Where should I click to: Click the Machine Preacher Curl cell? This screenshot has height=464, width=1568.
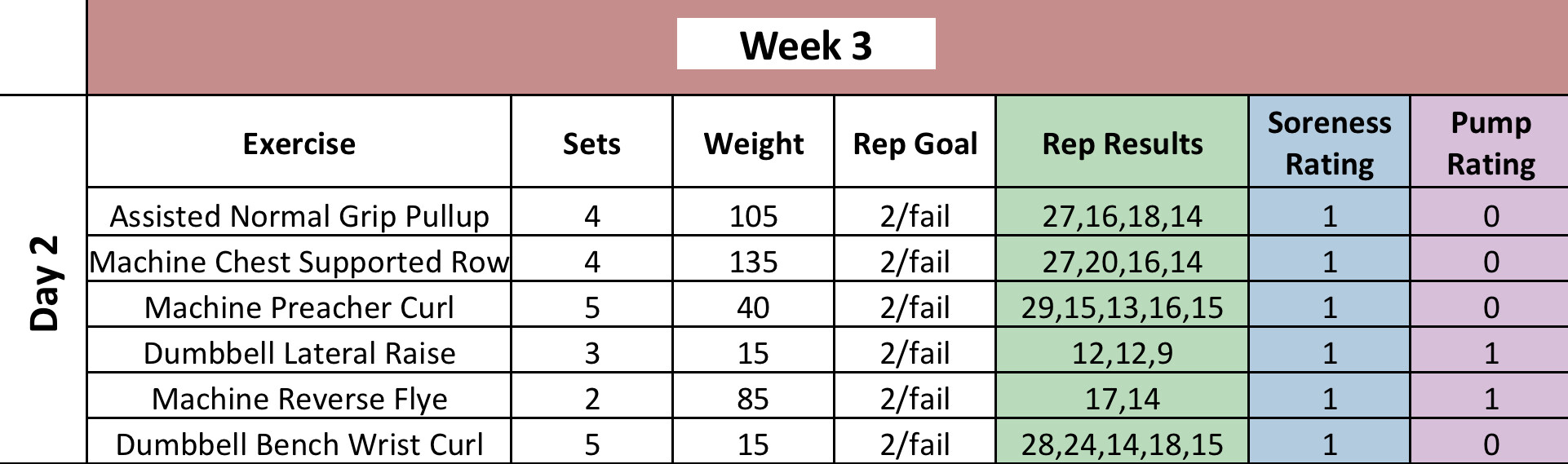(x=299, y=307)
